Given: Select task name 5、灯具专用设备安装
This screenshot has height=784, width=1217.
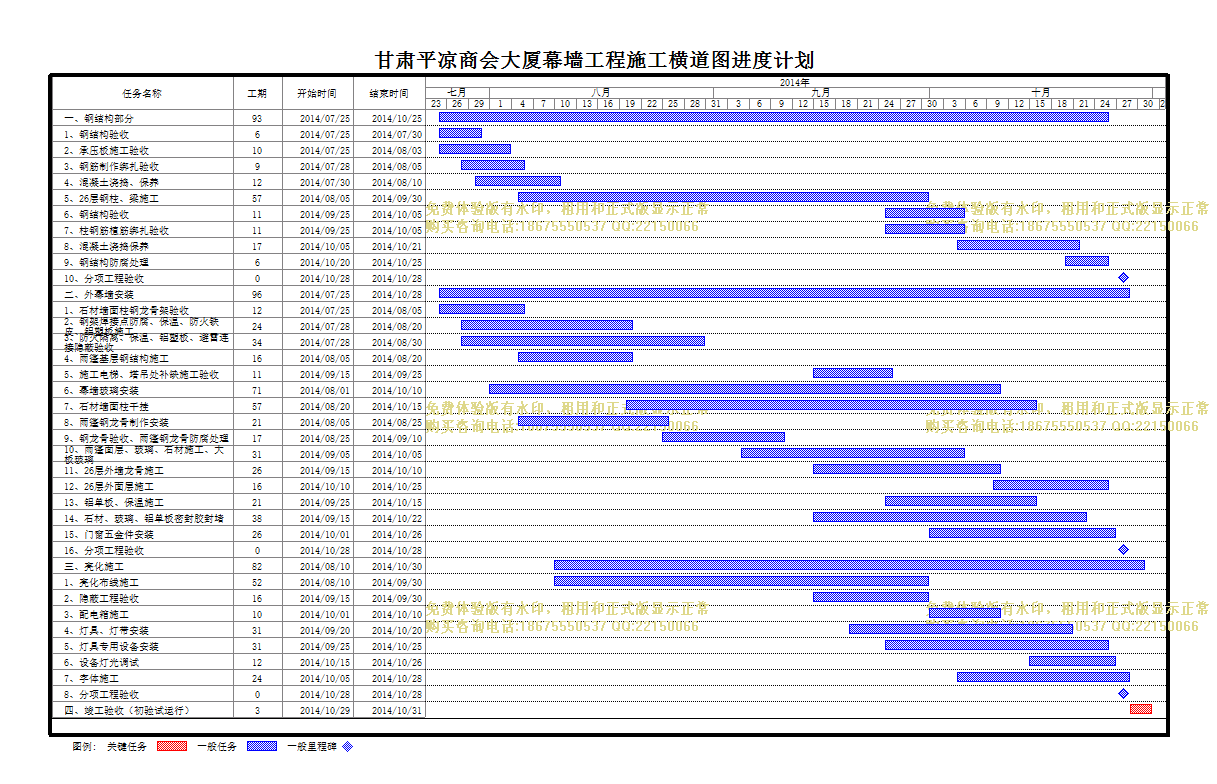Looking at the screenshot, I should click(x=112, y=646).
